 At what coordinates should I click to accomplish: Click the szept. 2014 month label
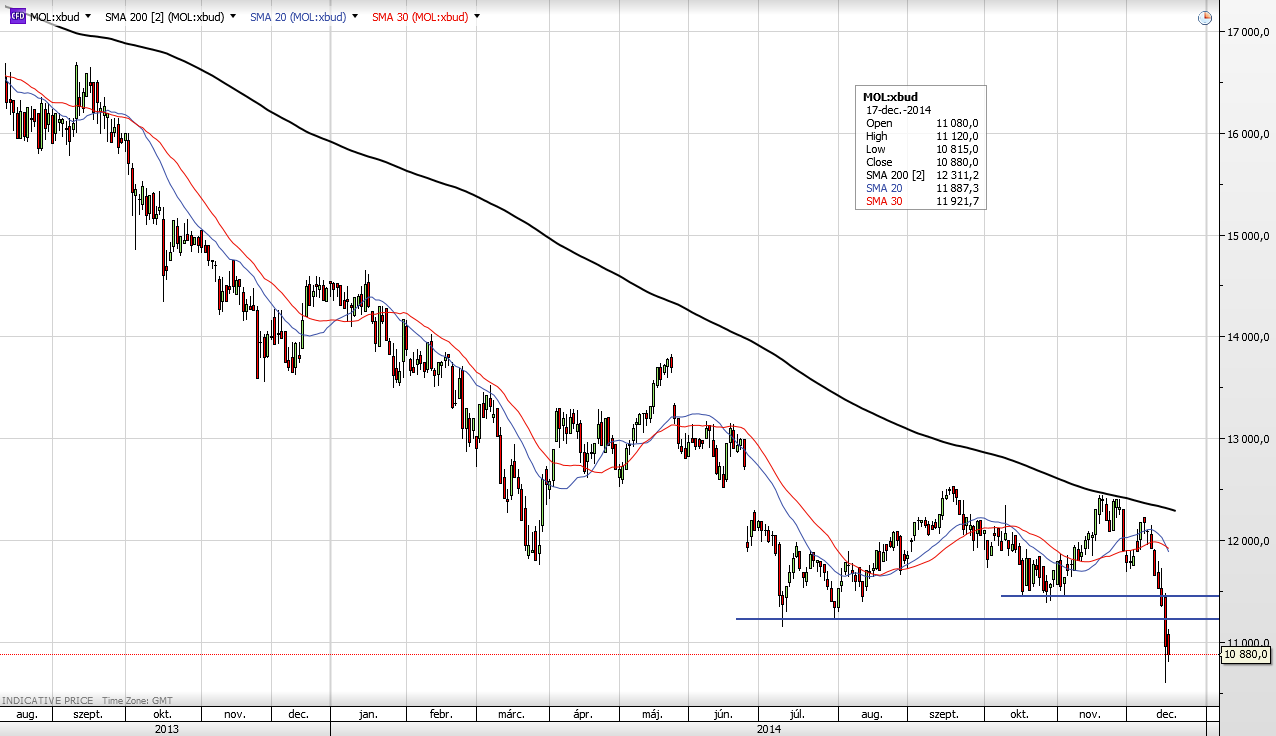point(944,715)
